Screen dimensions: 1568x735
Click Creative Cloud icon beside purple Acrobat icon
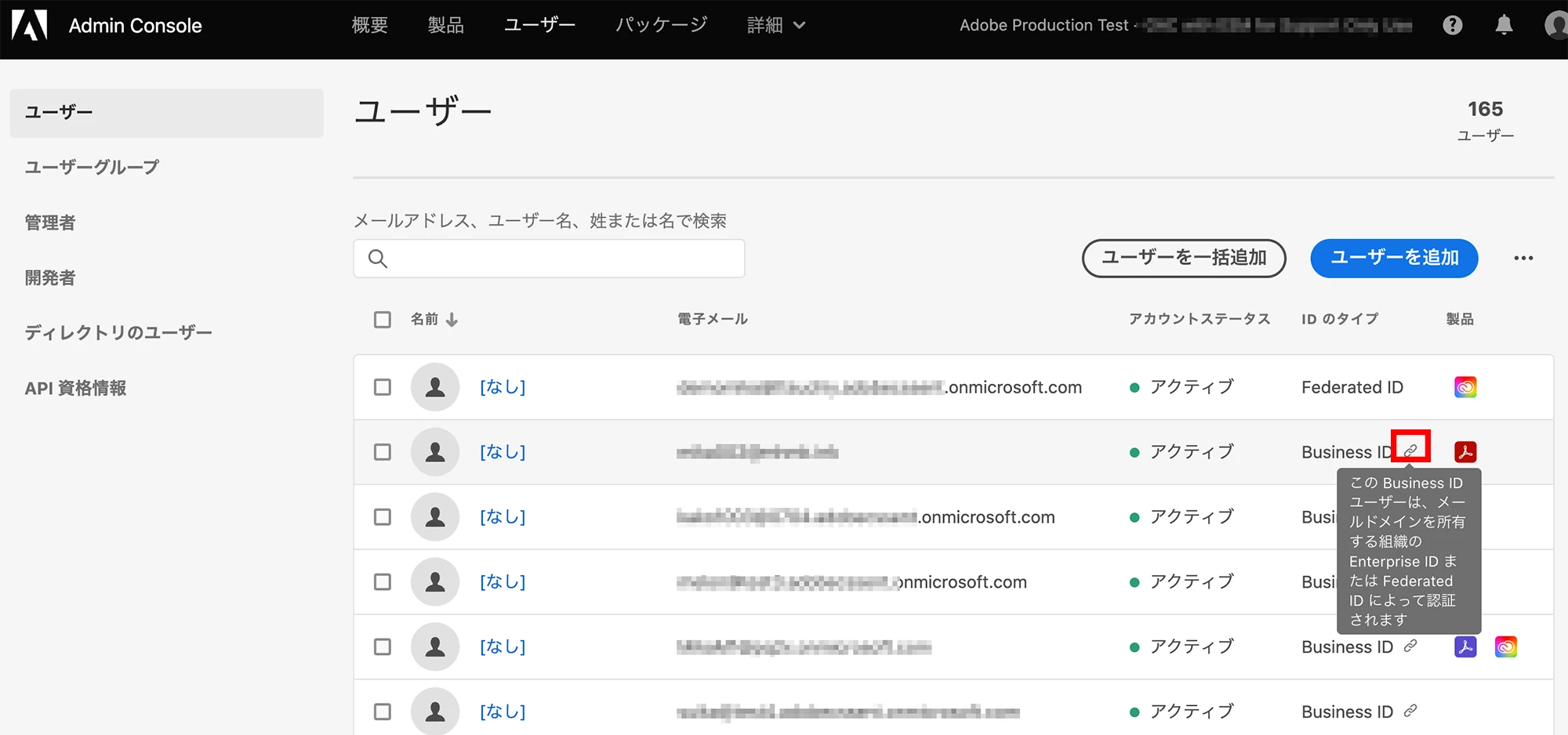1506,646
